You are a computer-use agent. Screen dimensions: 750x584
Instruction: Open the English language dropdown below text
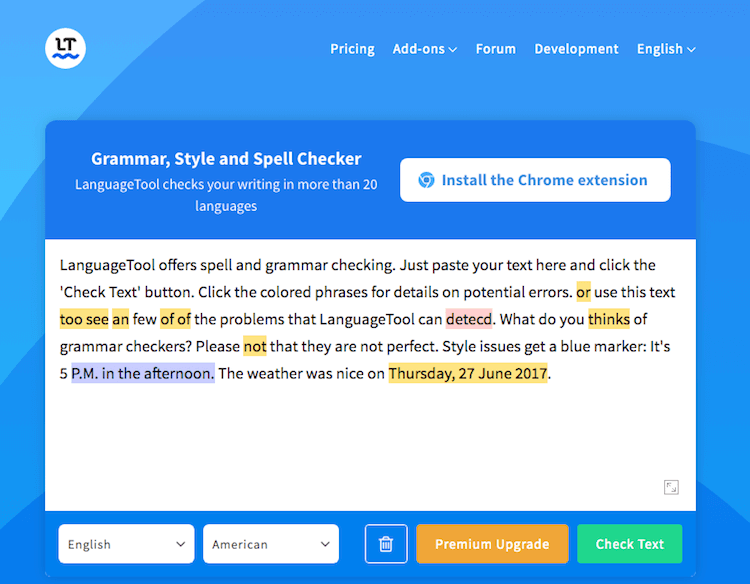(126, 544)
